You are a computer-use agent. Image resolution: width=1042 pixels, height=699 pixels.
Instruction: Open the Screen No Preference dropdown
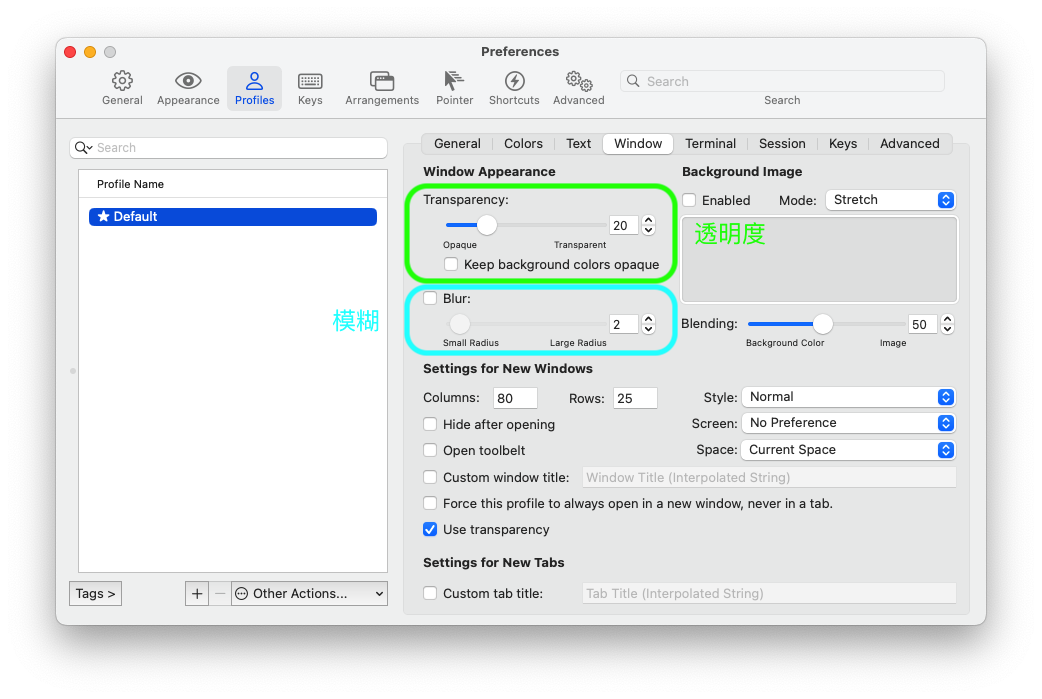[x=848, y=423]
